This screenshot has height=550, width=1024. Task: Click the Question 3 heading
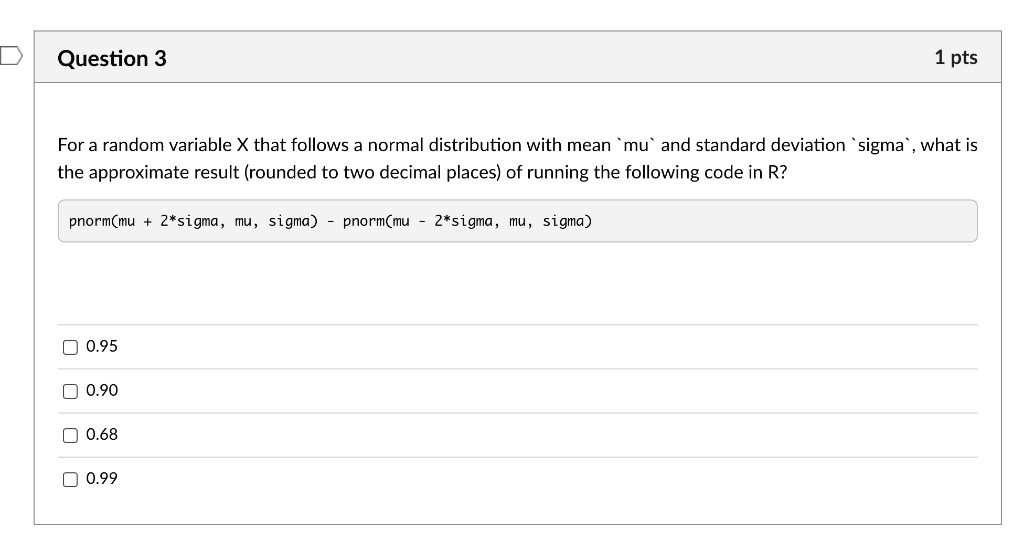[112, 58]
